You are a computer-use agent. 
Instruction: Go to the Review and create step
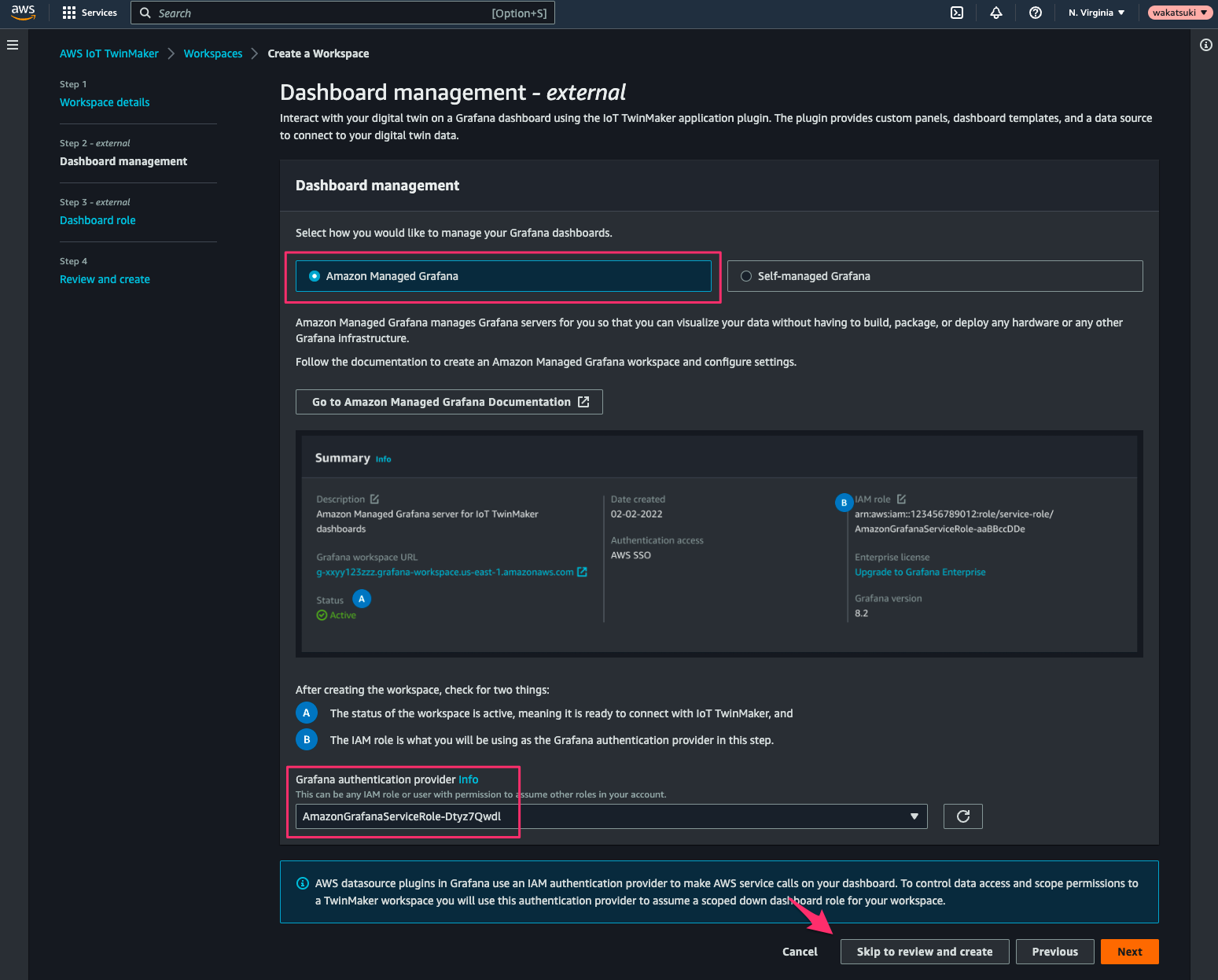click(x=105, y=279)
